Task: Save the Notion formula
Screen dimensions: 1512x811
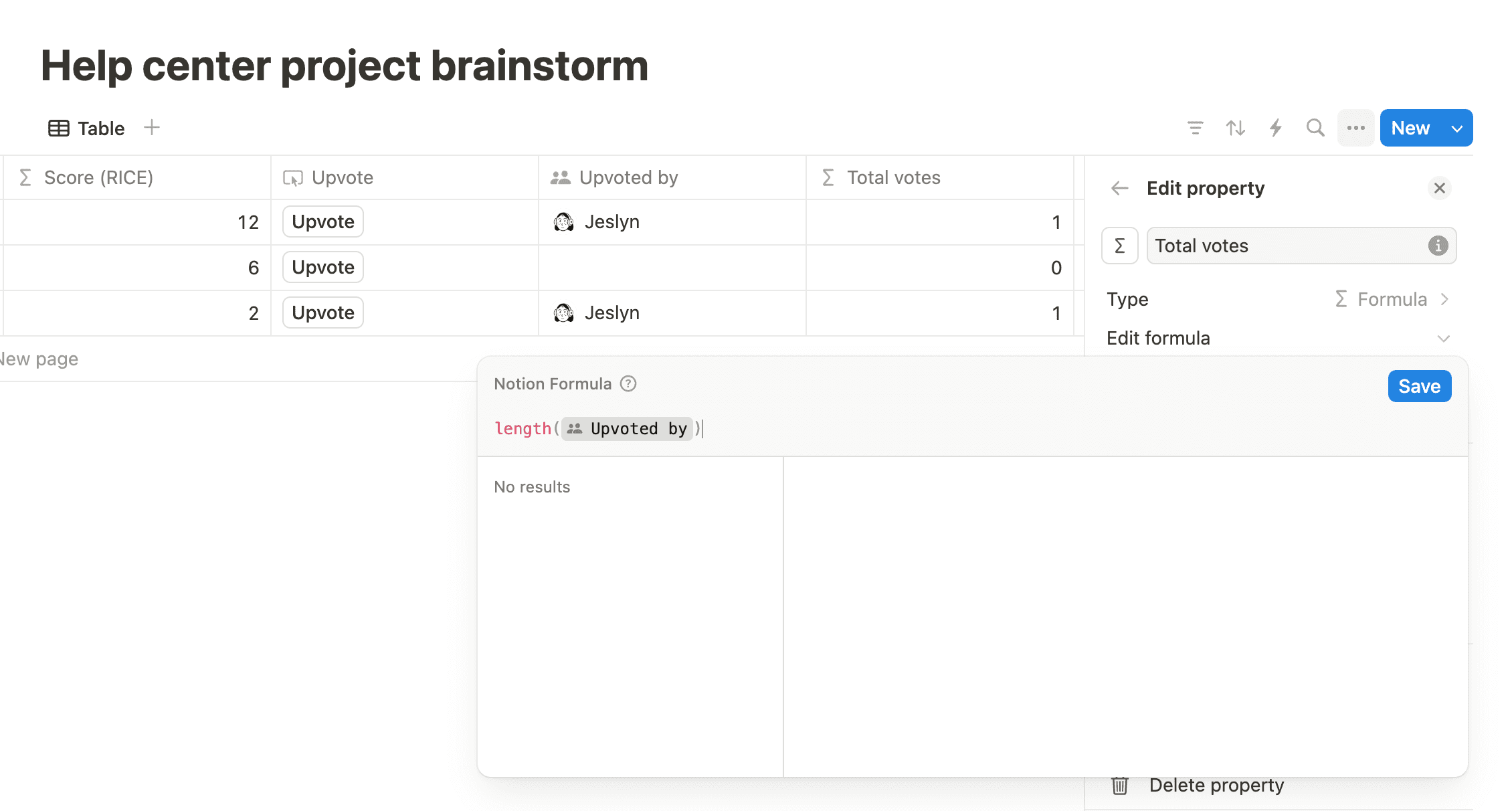Action: point(1419,387)
